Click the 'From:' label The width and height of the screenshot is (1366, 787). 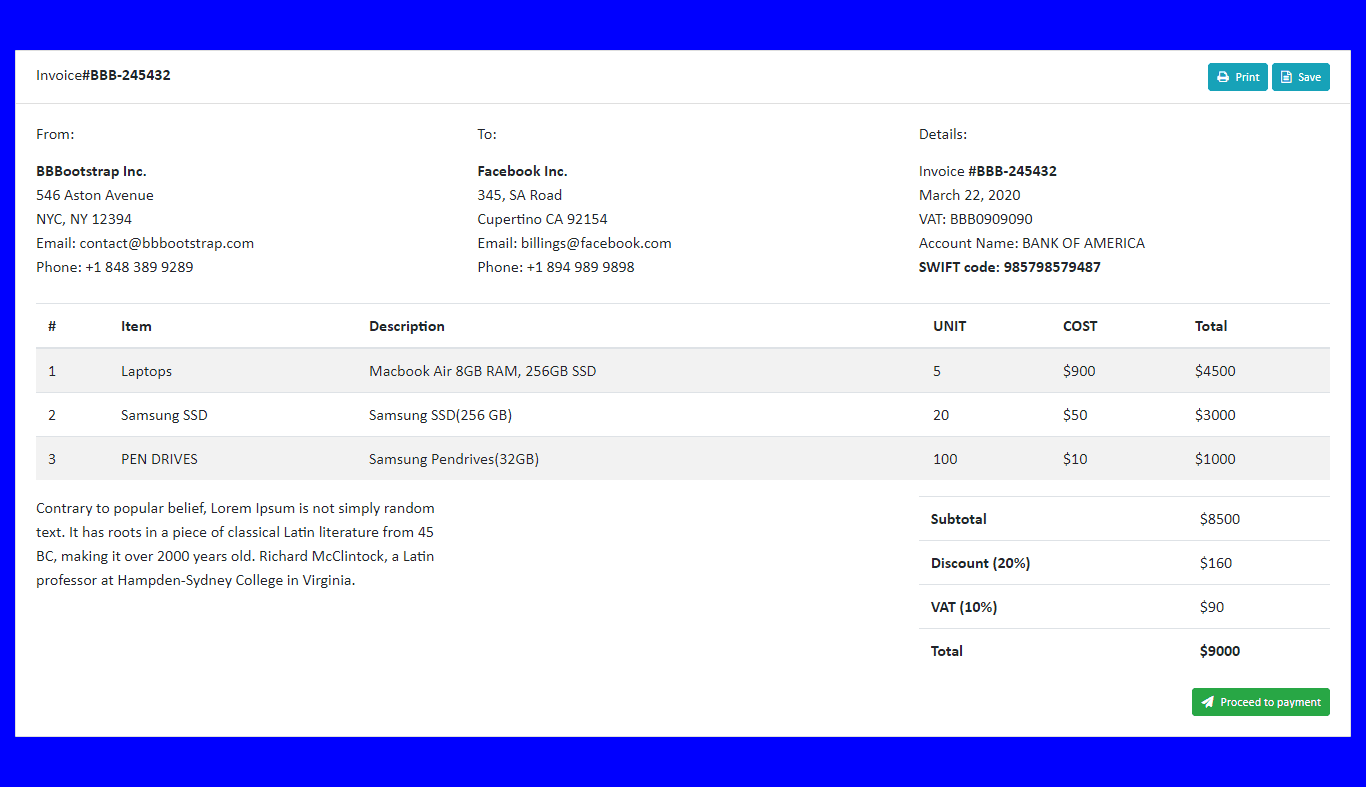(55, 134)
